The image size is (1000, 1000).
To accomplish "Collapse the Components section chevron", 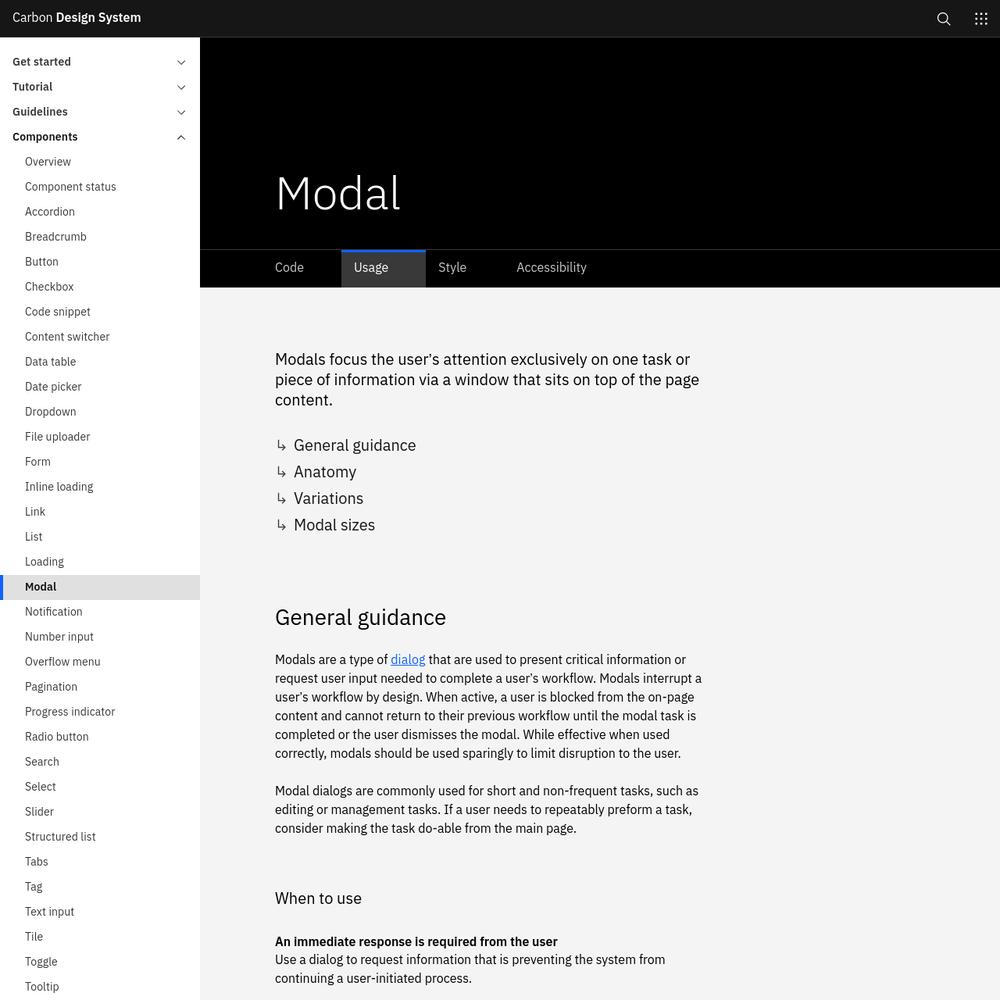I will pyautogui.click(x=181, y=137).
